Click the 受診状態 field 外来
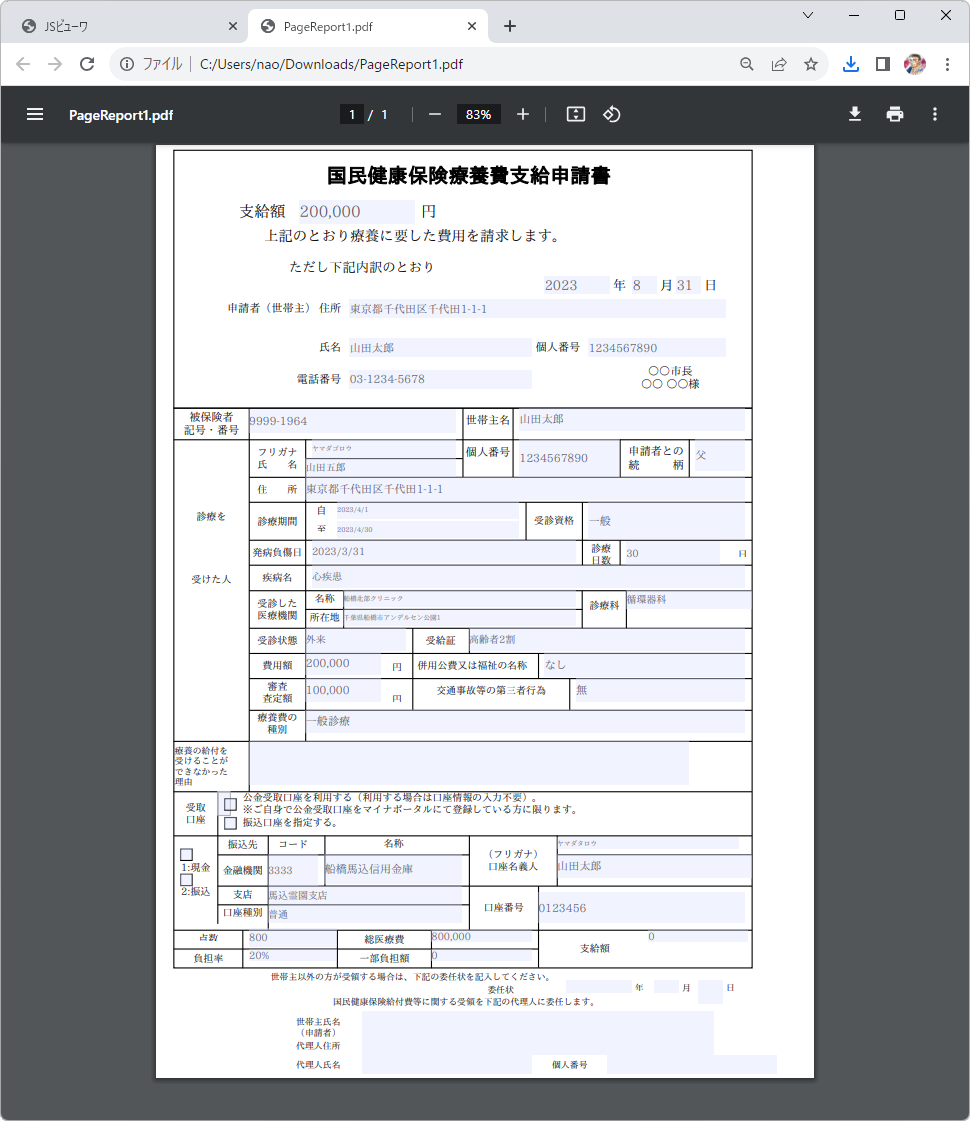 pyautogui.click(x=356, y=640)
